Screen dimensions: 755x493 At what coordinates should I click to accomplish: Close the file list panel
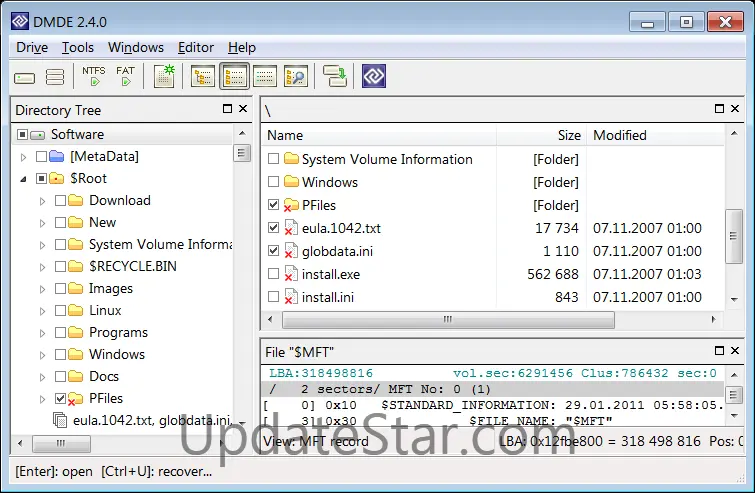735,109
